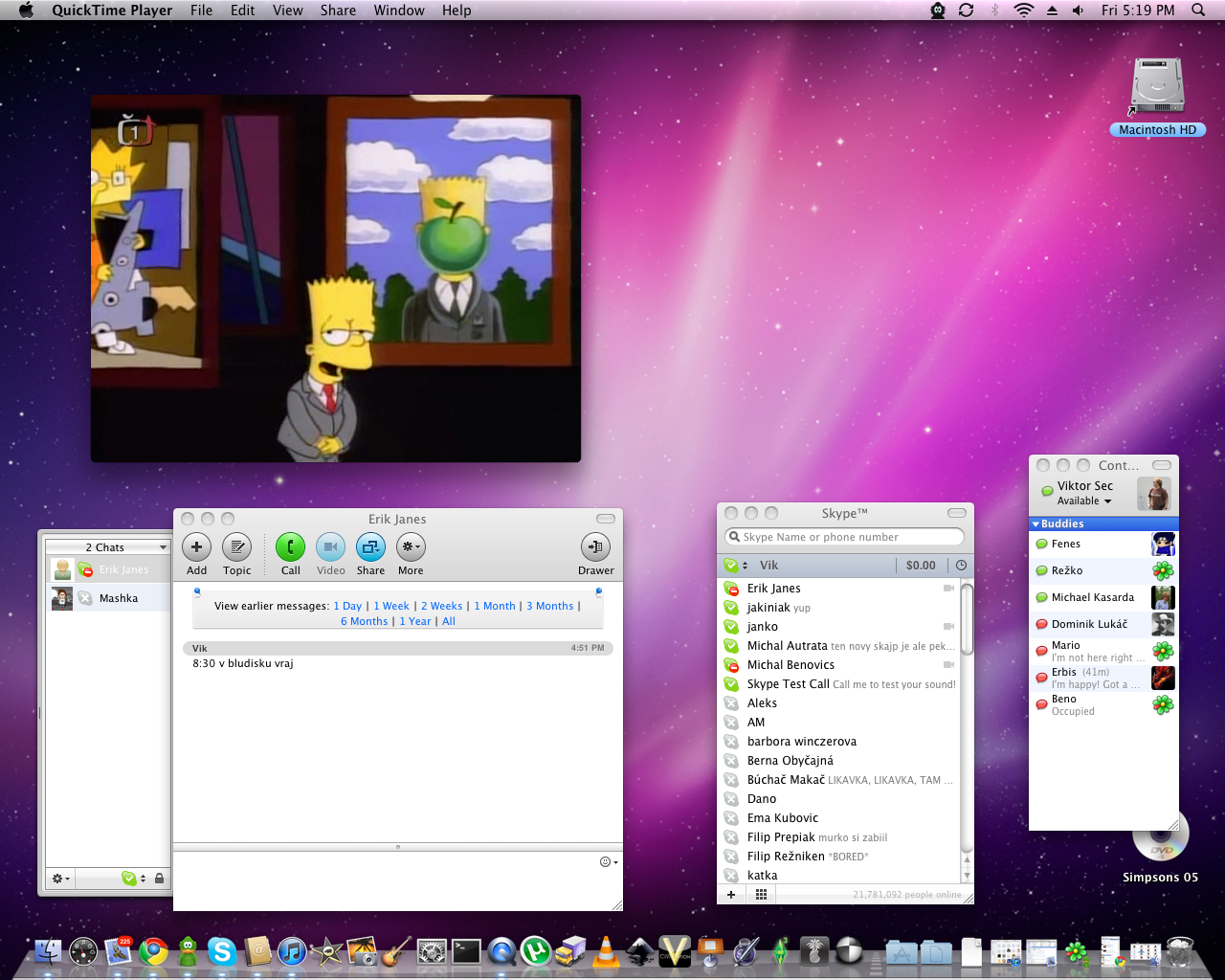
Task: Open uTorrent icon in the Dock
Action: click(x=536, y=951)
